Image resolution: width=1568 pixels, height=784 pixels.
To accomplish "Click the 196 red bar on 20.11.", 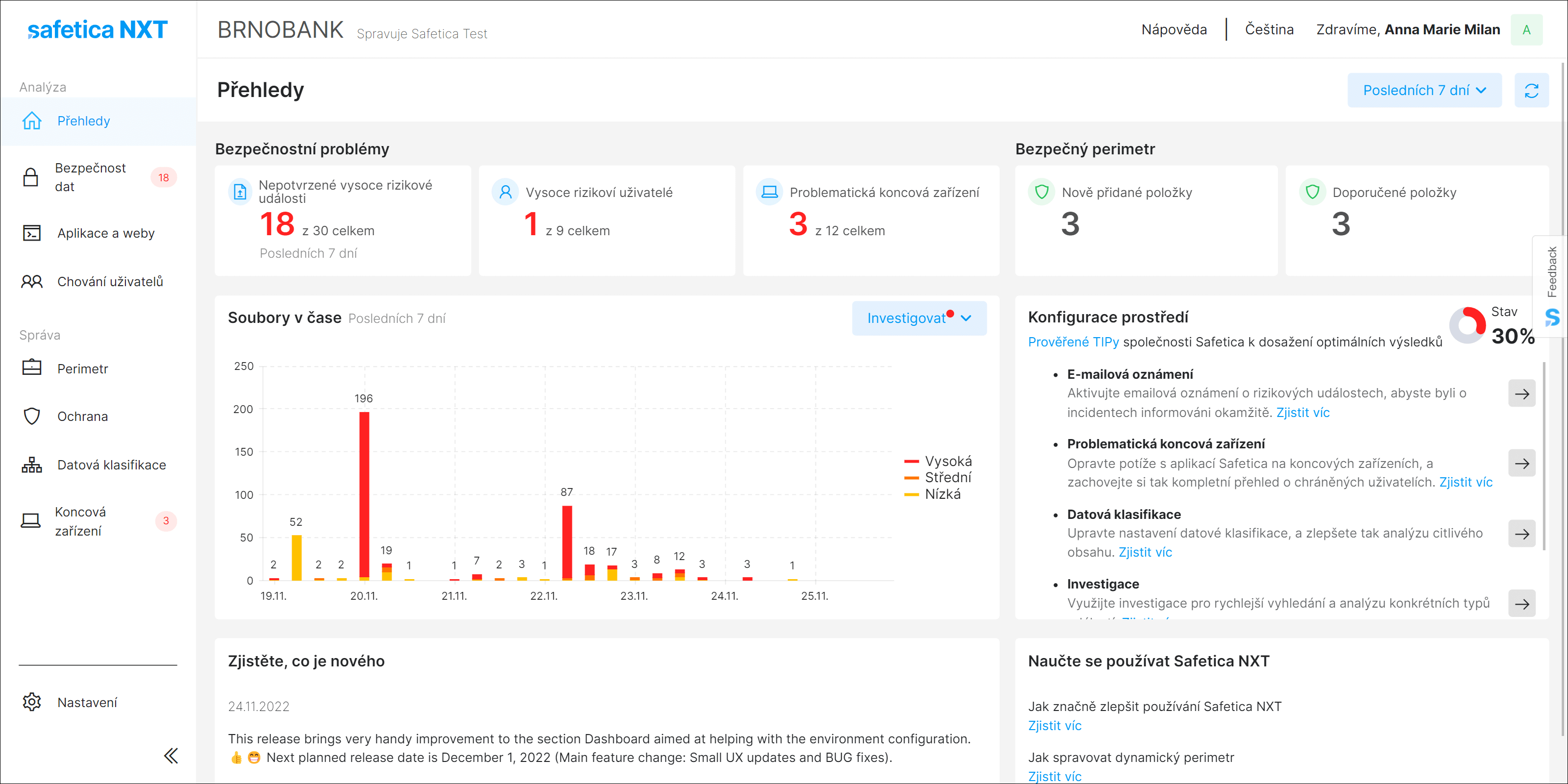I will point(364,494).
